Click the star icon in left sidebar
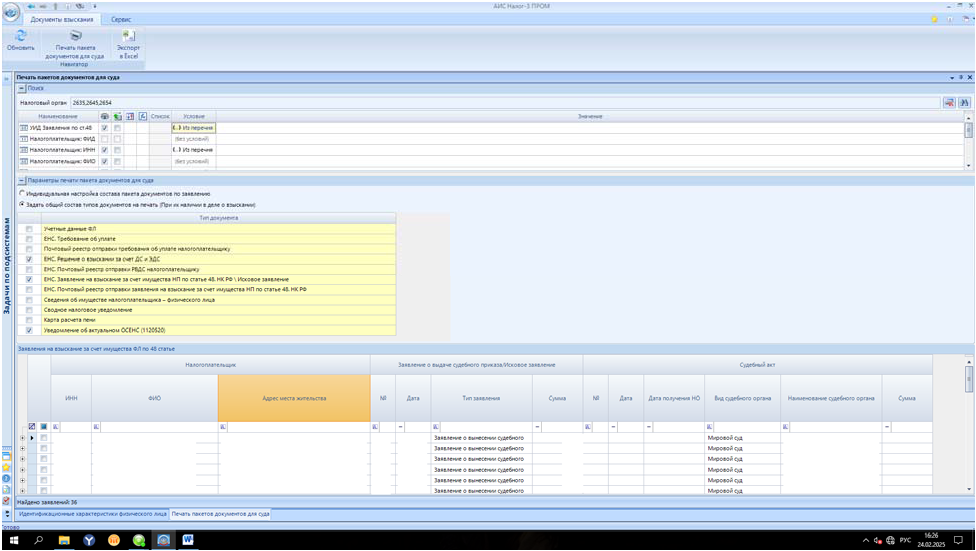The height and width of the screenshot is (551, 976). click(7, 467)
